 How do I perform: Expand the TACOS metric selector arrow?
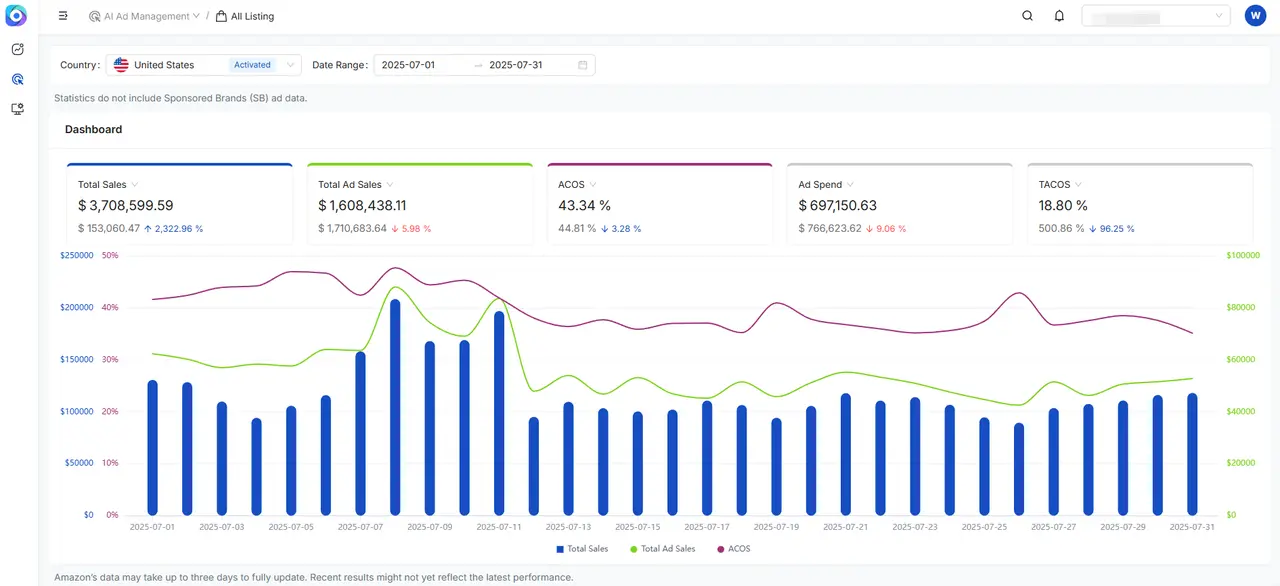pos(1078,185)
